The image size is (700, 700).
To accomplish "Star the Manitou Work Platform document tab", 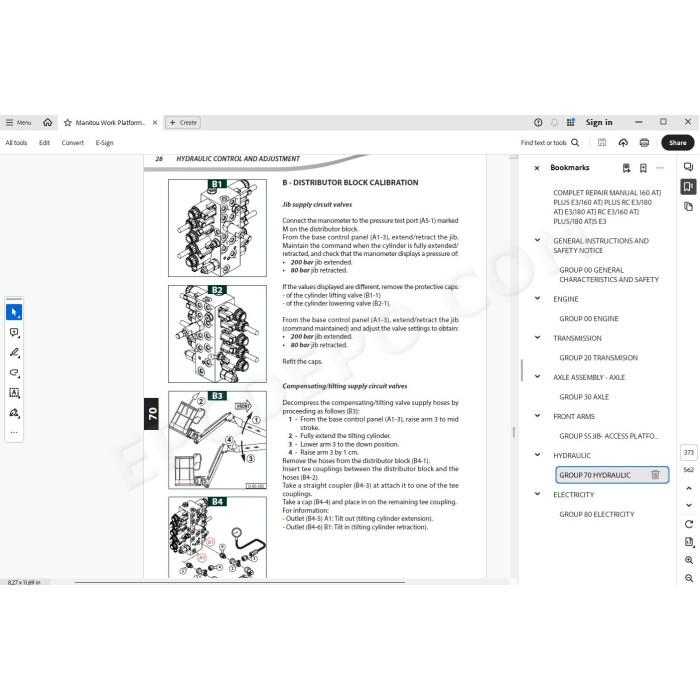I will (67, 122).
